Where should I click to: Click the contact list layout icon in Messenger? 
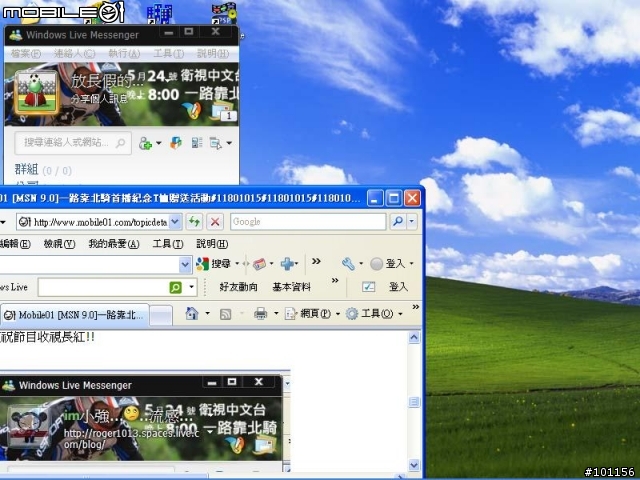point(197,142)
